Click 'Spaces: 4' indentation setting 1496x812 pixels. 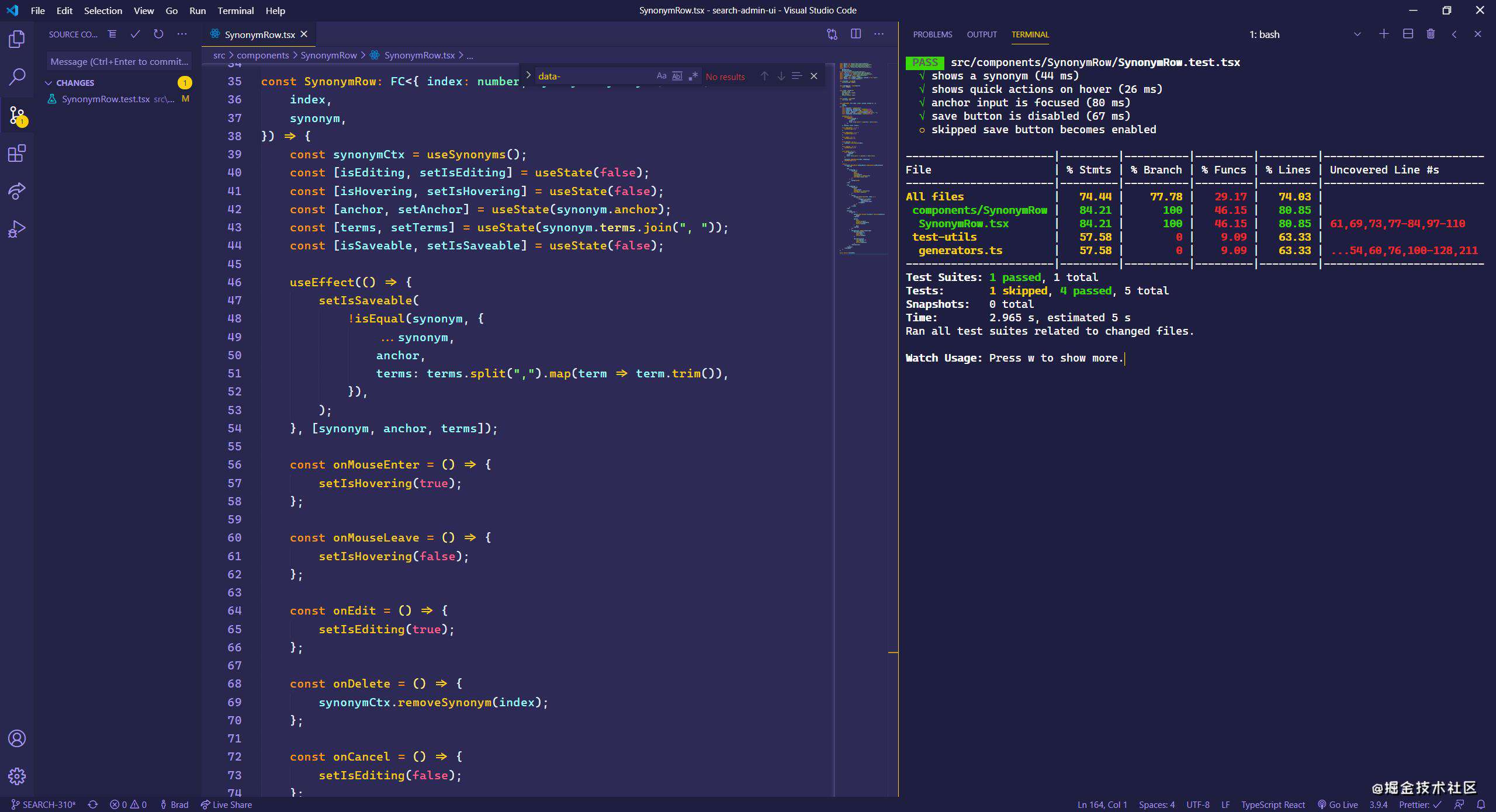pos(1156,804)
